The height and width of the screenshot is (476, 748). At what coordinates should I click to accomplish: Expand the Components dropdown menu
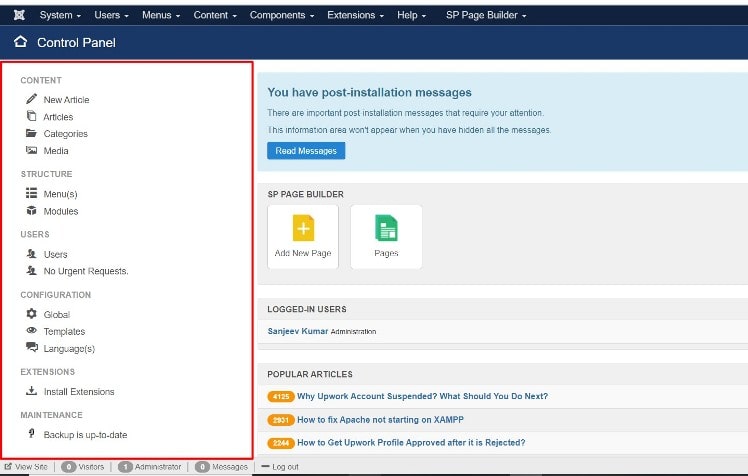pos(282,15)
